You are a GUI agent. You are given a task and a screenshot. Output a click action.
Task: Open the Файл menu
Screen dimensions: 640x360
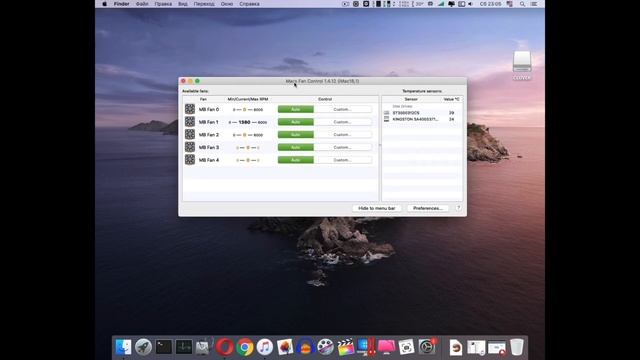(x=142, y=4)
